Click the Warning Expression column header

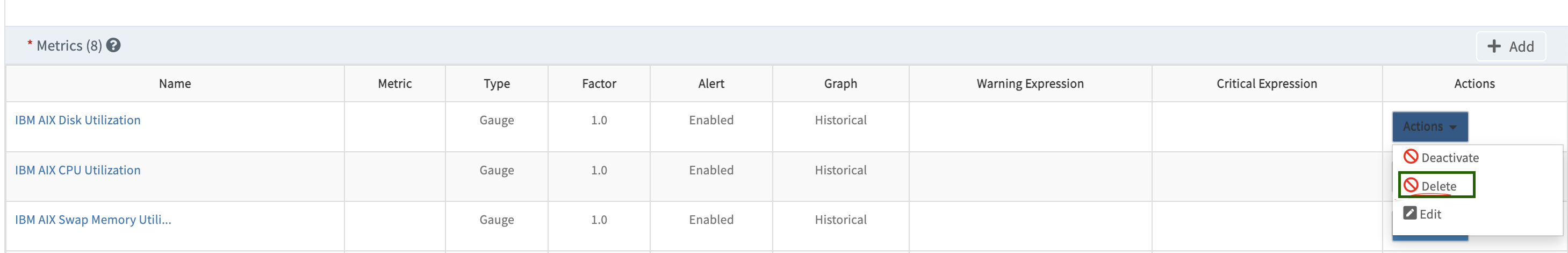(x=1030, y=83)
